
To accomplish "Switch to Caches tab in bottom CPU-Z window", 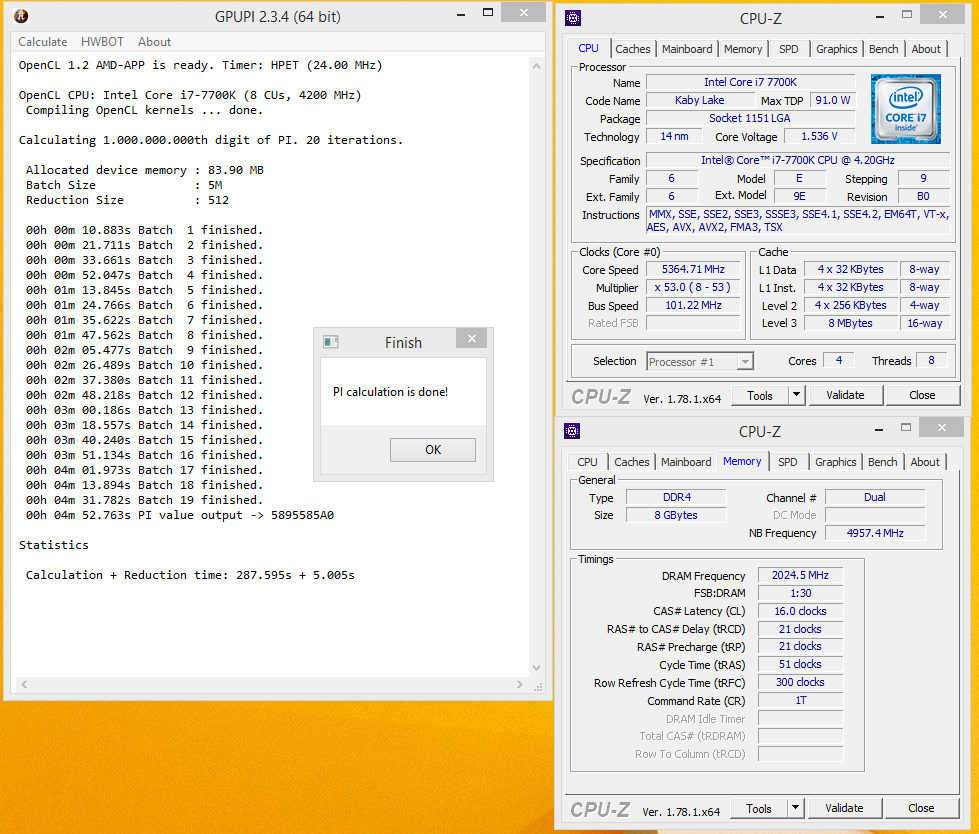I will pos(631,462).
